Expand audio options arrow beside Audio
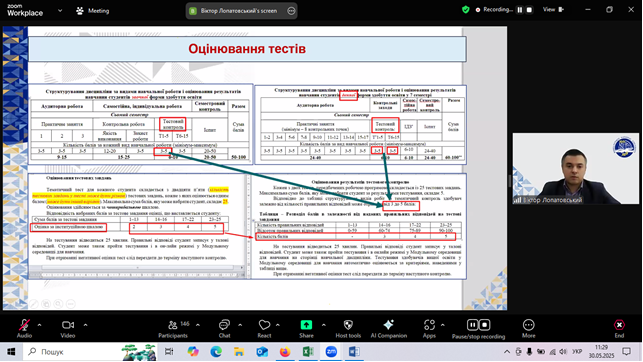643x362 pixels. point(39,325)
